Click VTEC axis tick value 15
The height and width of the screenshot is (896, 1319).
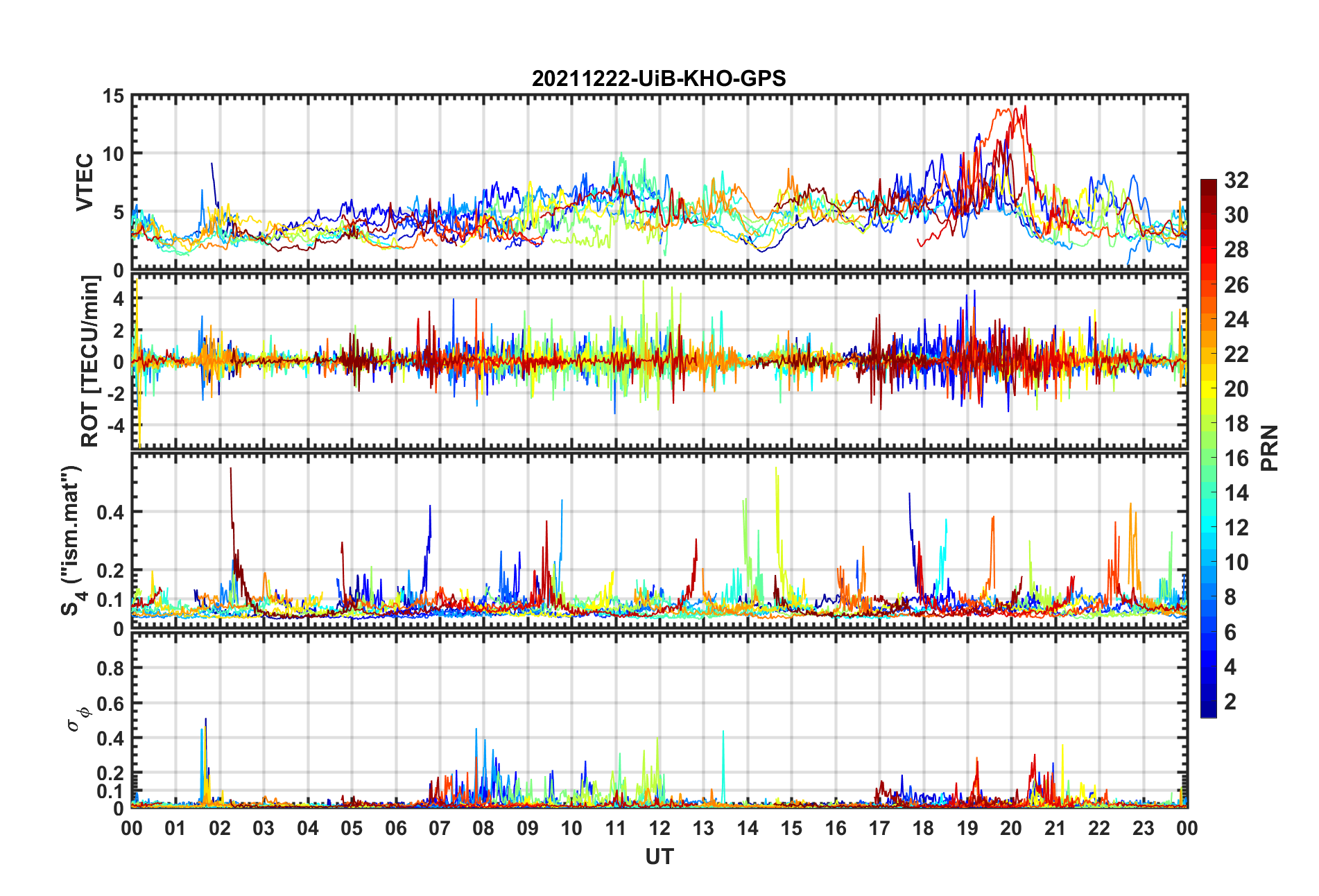pyautogui.click(x=113, y=96)
